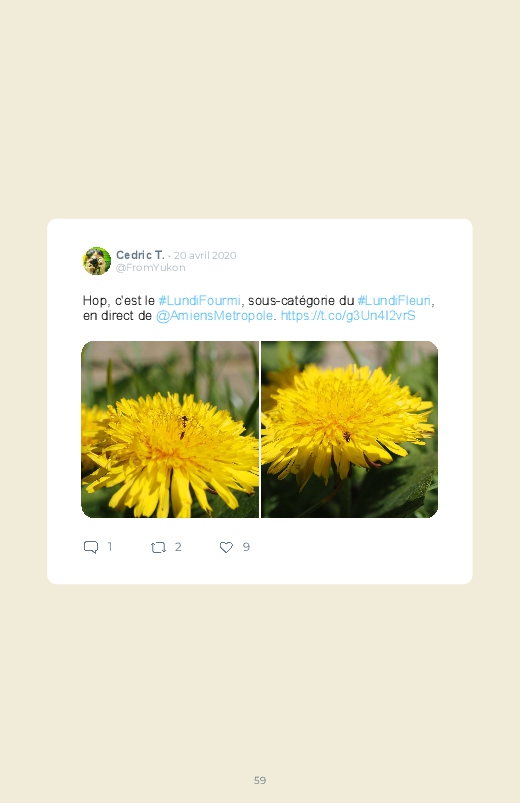
Task: Select the like count number 9
Action: coord(246,547)
